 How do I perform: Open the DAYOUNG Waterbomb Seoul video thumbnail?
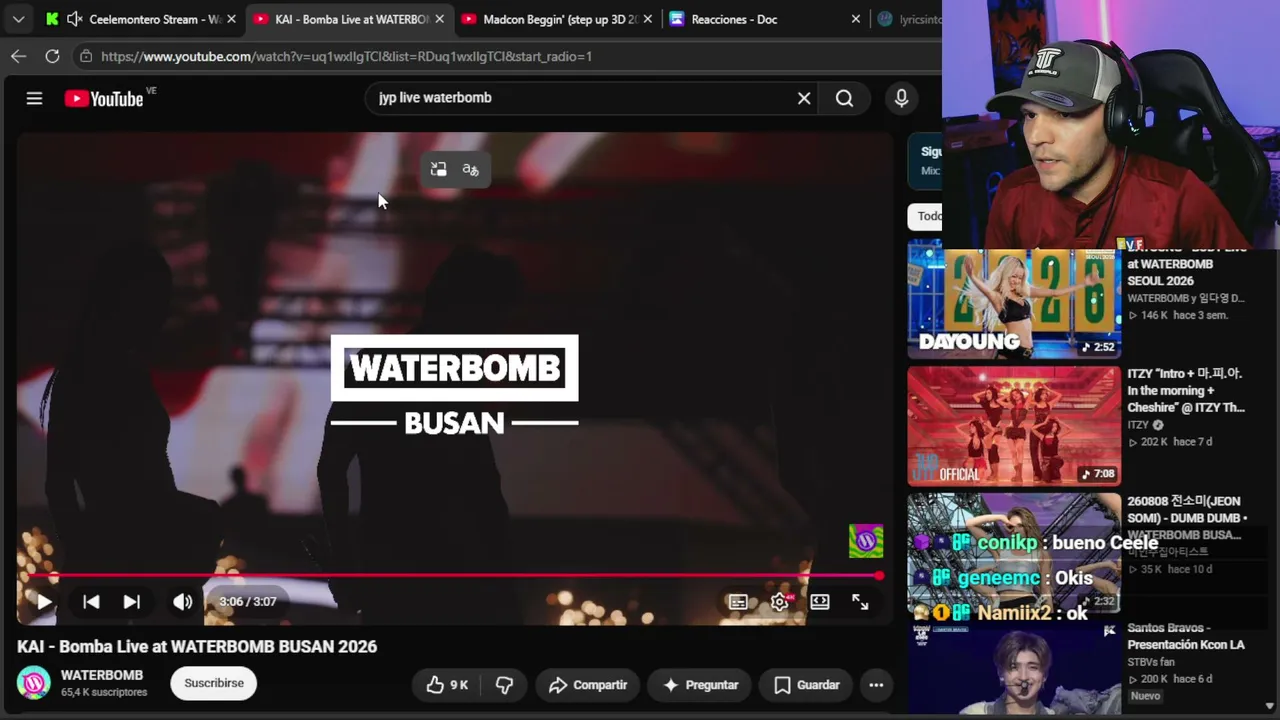1014,299
